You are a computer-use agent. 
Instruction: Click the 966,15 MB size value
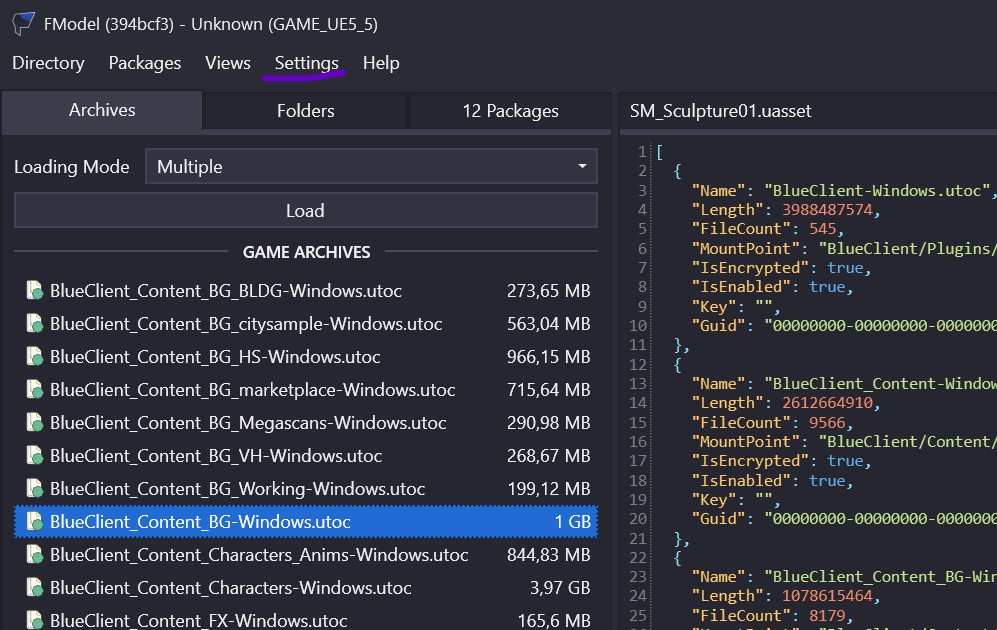549,357
